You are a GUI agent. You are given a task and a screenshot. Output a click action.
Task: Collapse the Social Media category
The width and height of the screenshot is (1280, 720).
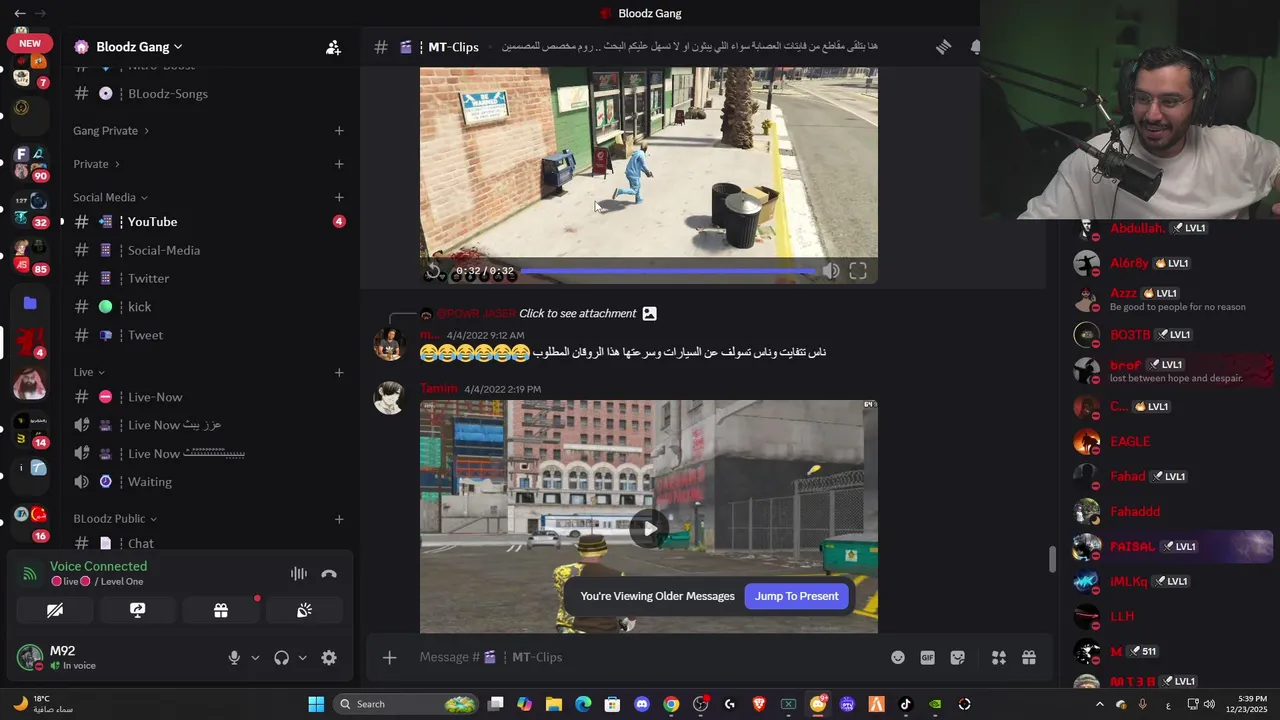tap(110, 197)
